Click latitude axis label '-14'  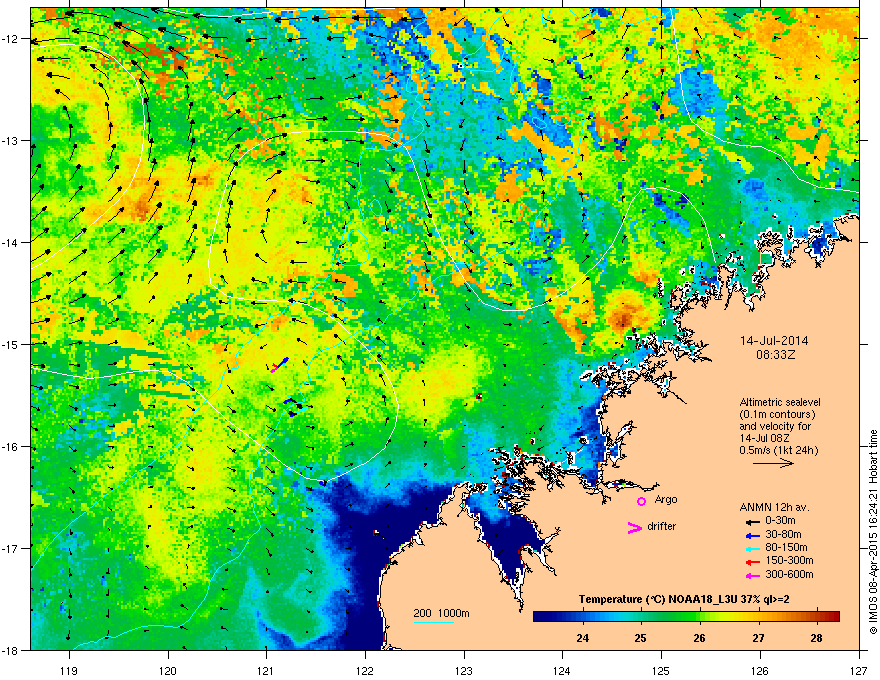11,243
